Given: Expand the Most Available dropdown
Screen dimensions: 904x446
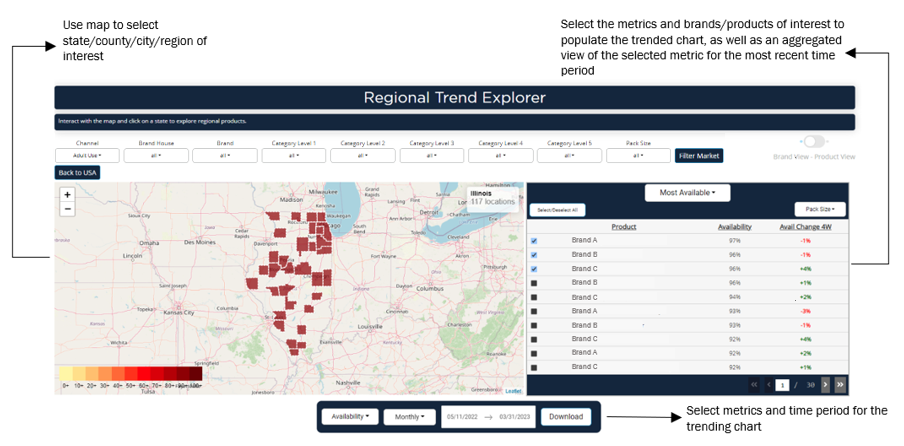Looking at the screenshot, I should click(687, 192).
